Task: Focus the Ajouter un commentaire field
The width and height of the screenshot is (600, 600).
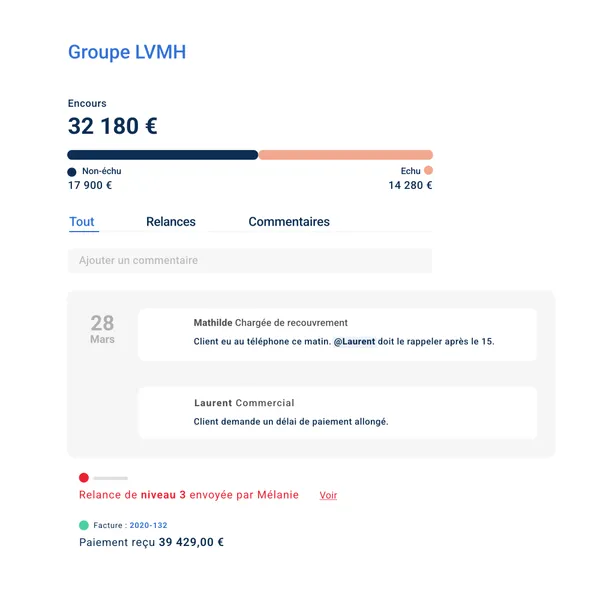Action: tap(250, 261)
